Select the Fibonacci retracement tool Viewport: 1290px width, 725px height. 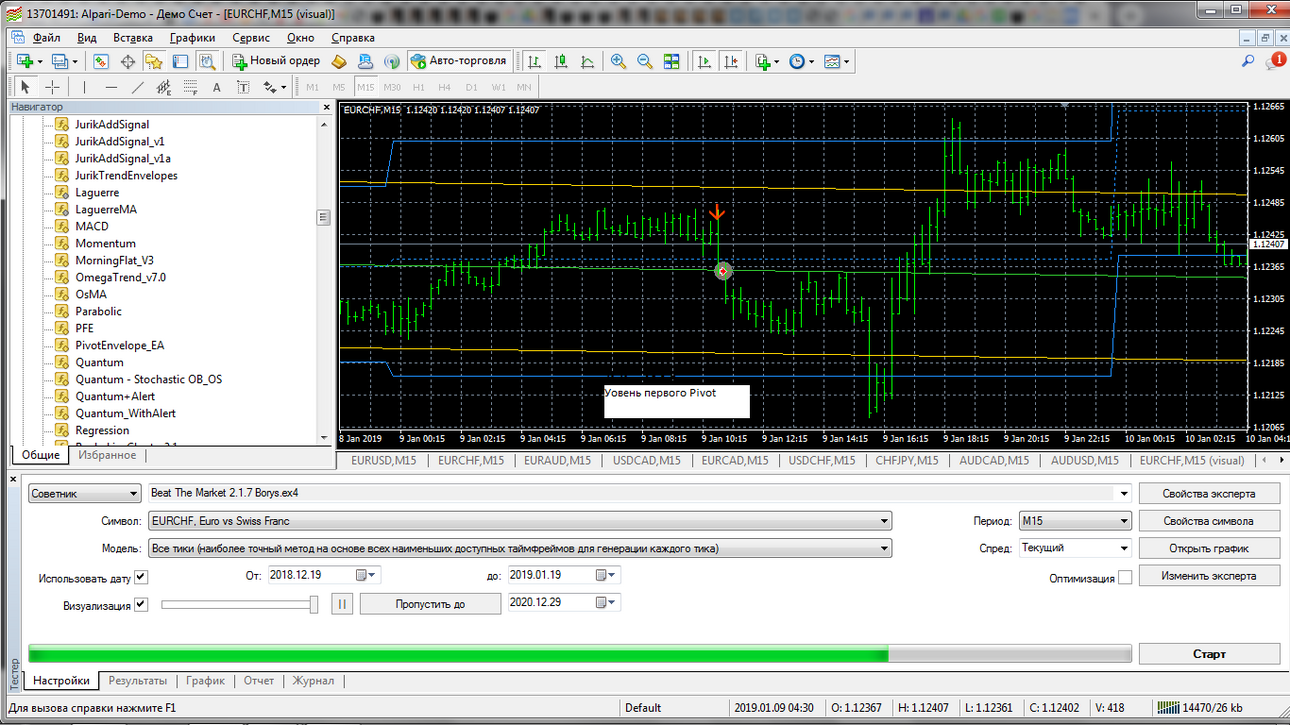click(190, 87)
